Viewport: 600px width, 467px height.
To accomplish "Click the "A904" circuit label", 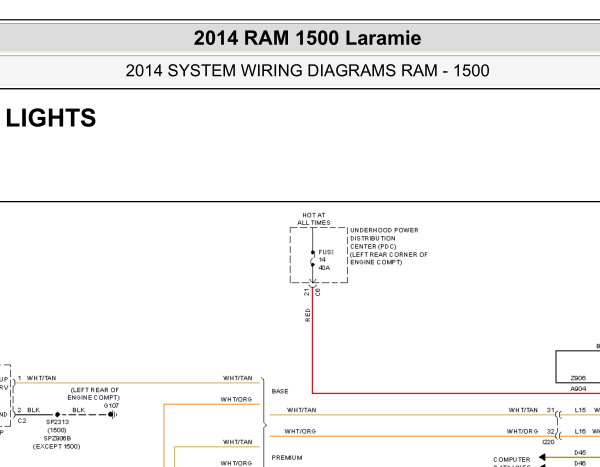I will tap(578, 389).
